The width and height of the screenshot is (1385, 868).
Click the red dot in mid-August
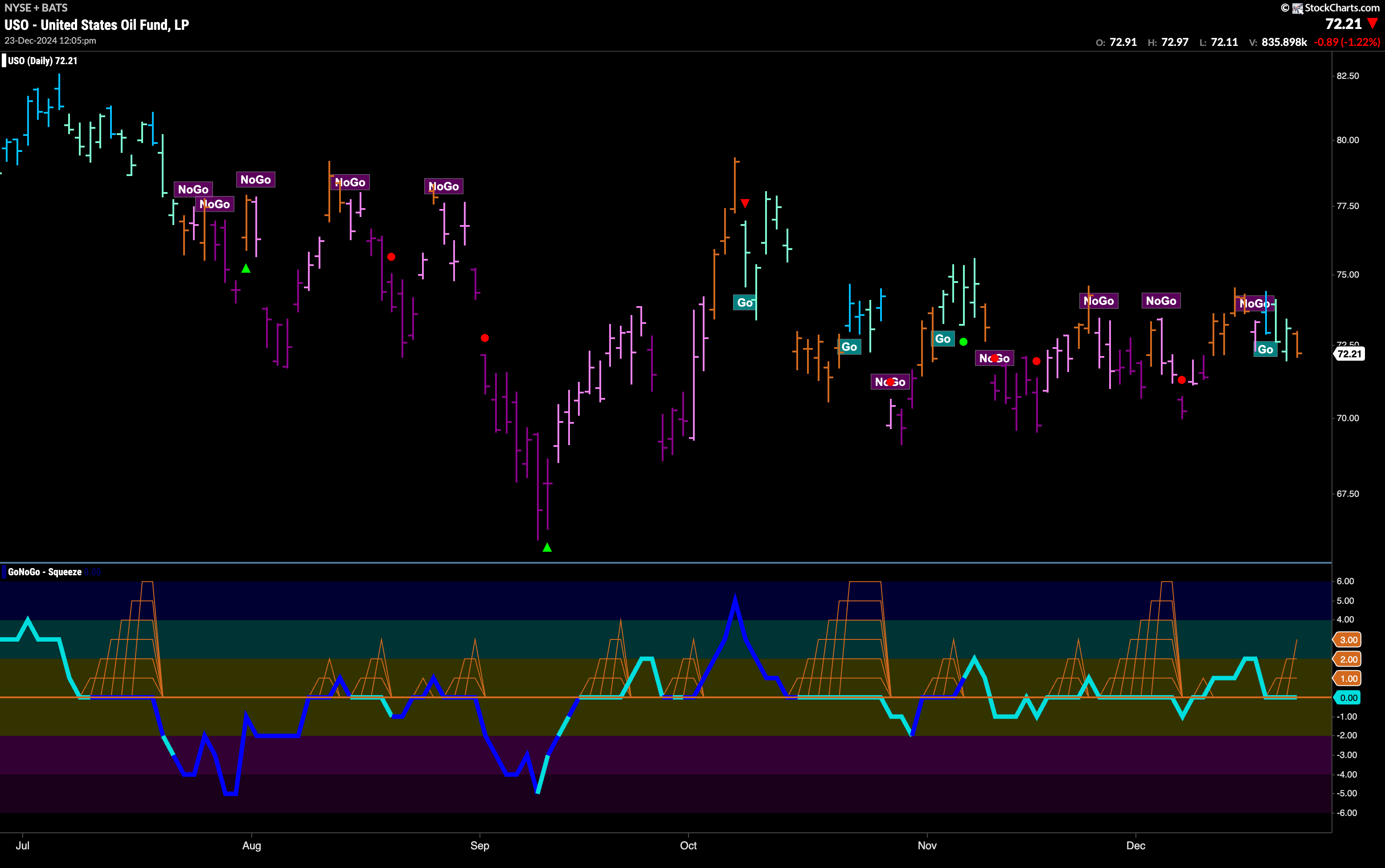tap(391, 257)
